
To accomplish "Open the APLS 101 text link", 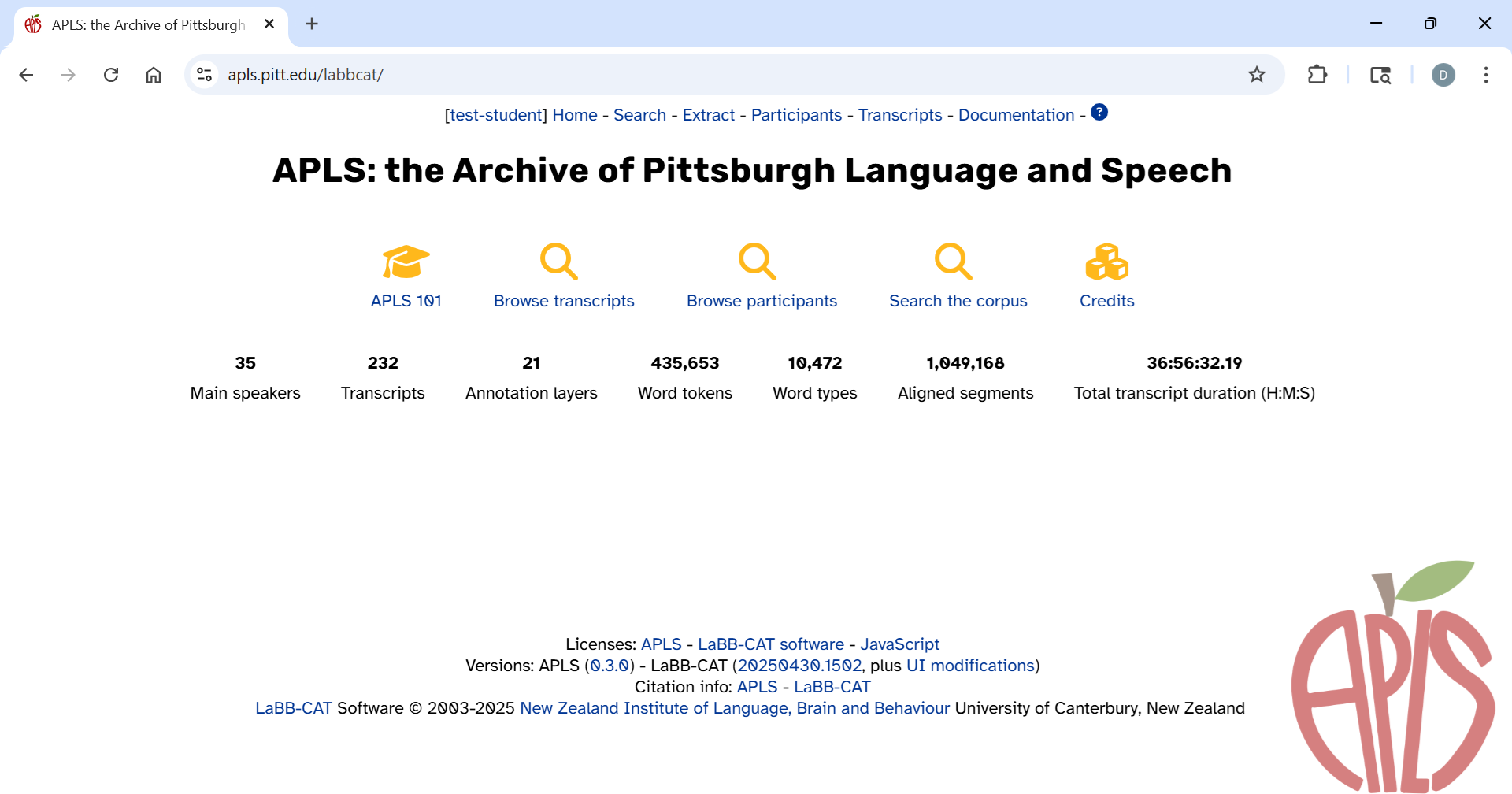I will pos(406,301).
